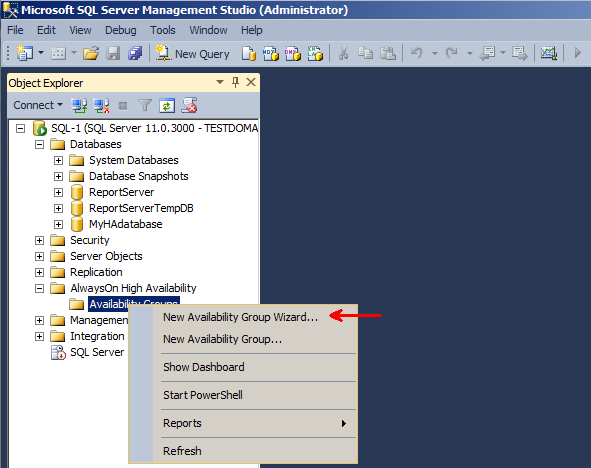This screenshot has height=468, width=591.
Task: Expand the ReportServer database
Action: [58, 193]
